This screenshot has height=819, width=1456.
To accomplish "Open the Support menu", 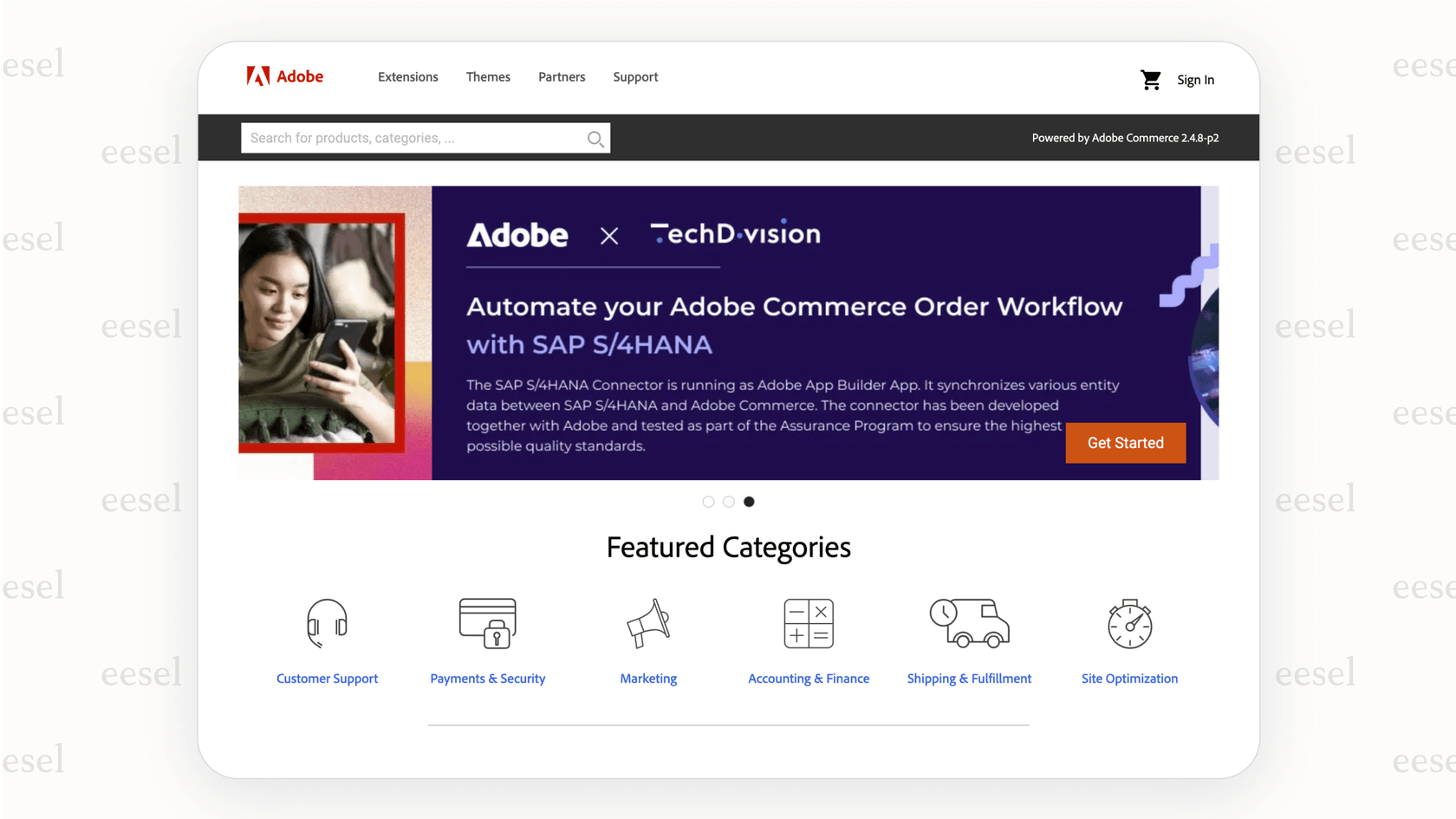I will pyautogui.click(x=635, y=76).
